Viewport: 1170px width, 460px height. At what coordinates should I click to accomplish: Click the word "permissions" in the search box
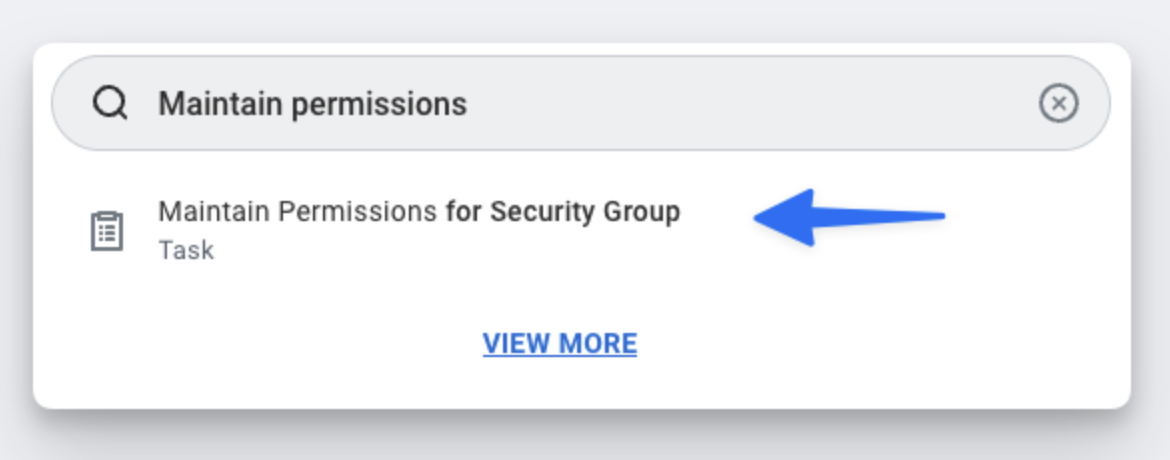(x=380, y=103)
